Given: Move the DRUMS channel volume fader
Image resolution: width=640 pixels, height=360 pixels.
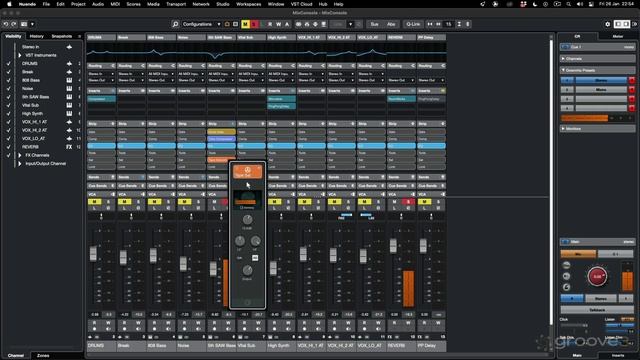Looking at the screenshot, I should [93, 253].
